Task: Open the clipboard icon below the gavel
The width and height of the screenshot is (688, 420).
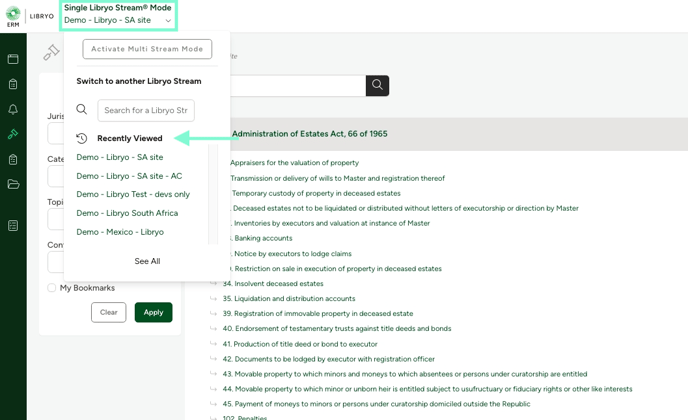Action: pyautogui.click(x=13, y=159)
